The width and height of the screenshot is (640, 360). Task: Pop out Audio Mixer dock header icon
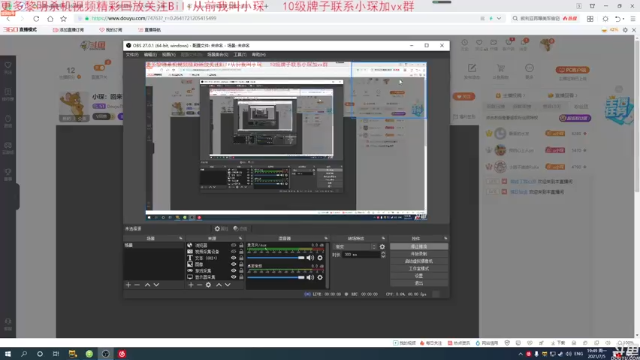pyautogui.click(x=326, y=238)
